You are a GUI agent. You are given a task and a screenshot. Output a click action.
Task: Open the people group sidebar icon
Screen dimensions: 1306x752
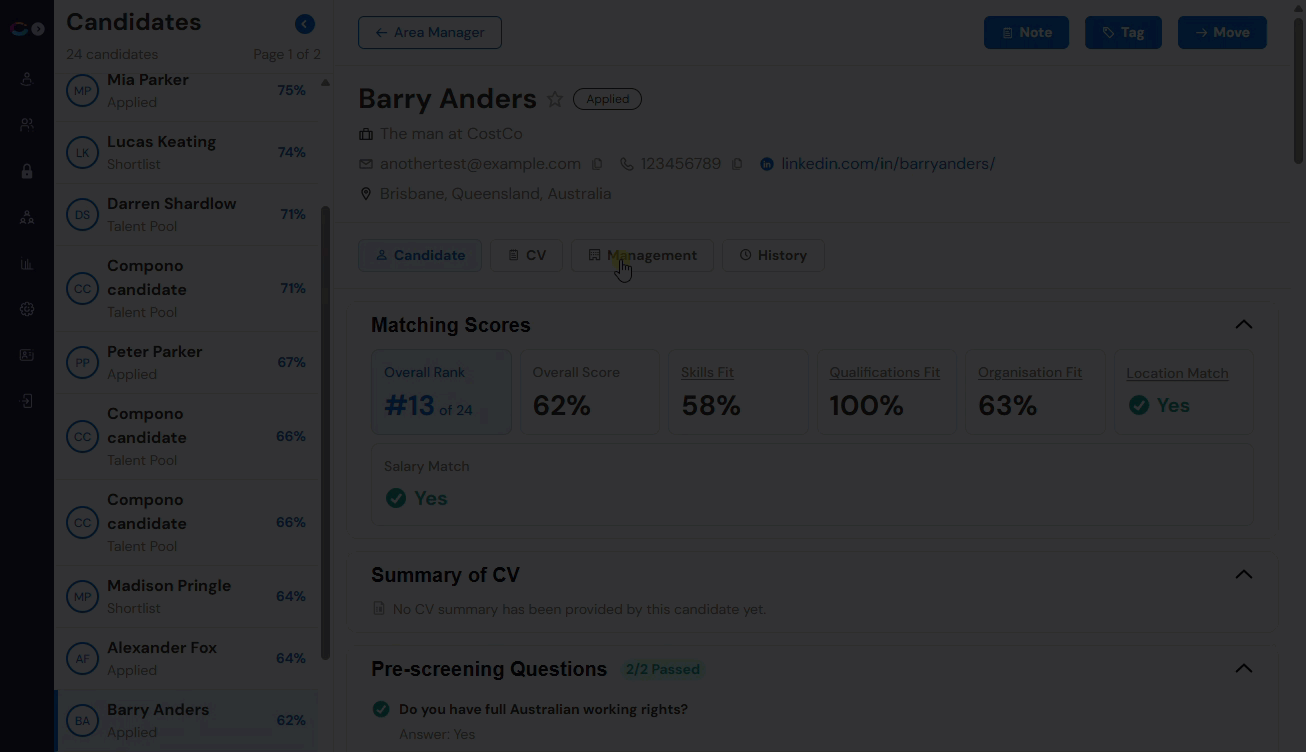27,125
